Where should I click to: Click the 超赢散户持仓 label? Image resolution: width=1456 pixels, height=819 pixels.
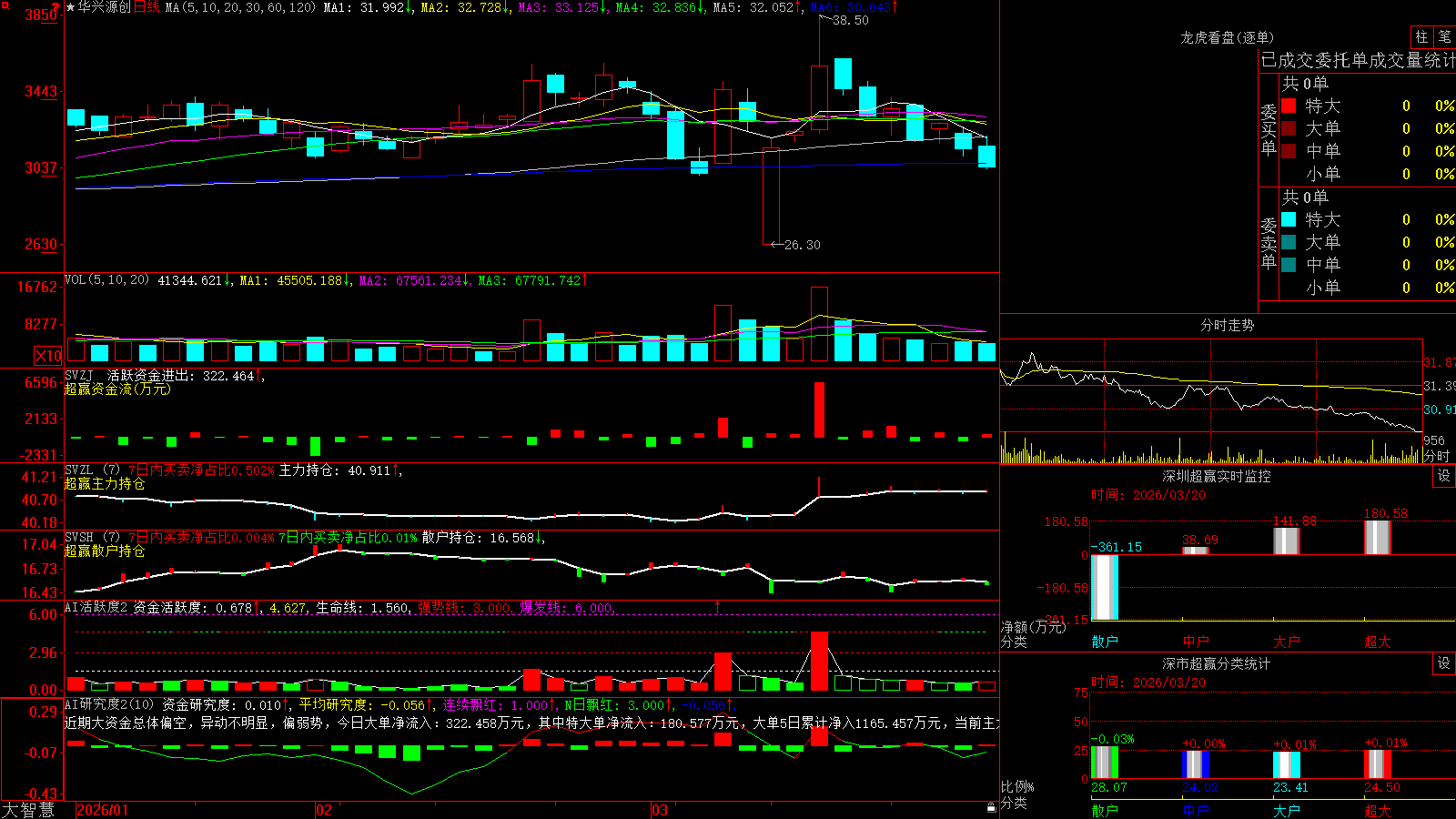tap(105, 551)
